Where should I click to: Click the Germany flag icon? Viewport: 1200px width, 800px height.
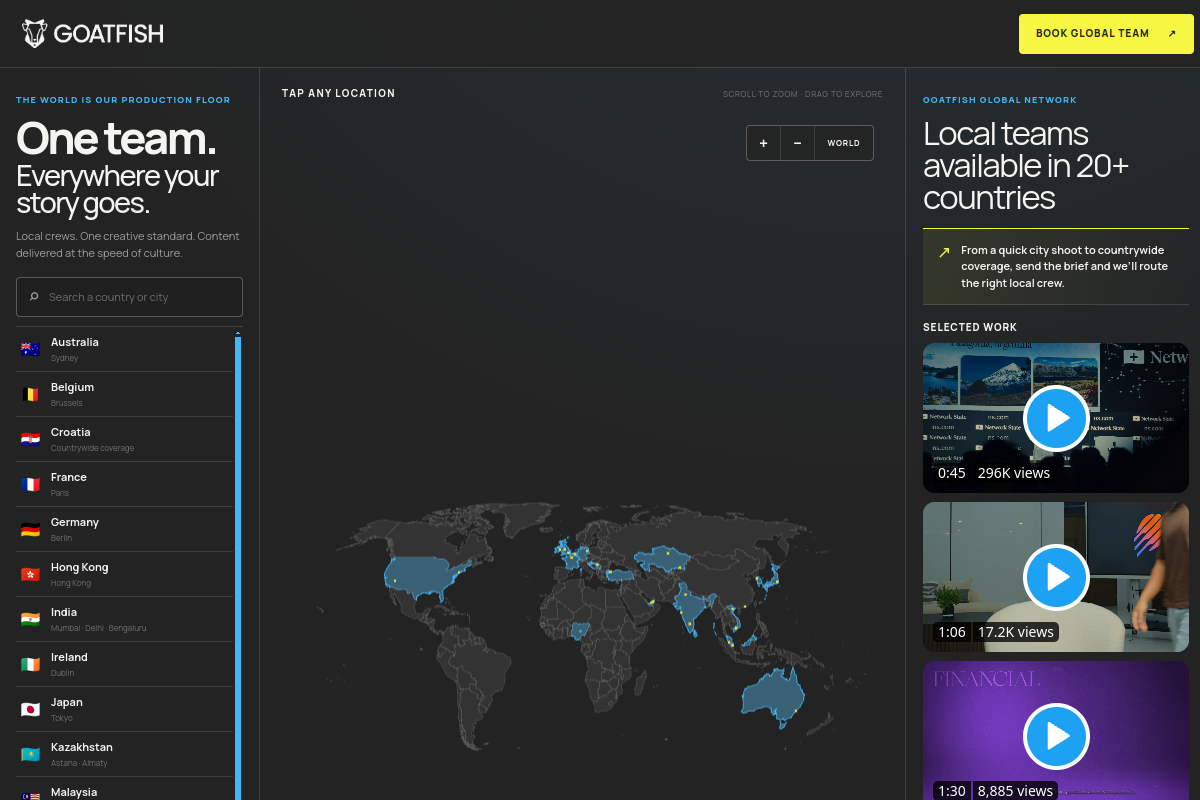point(30,529)
